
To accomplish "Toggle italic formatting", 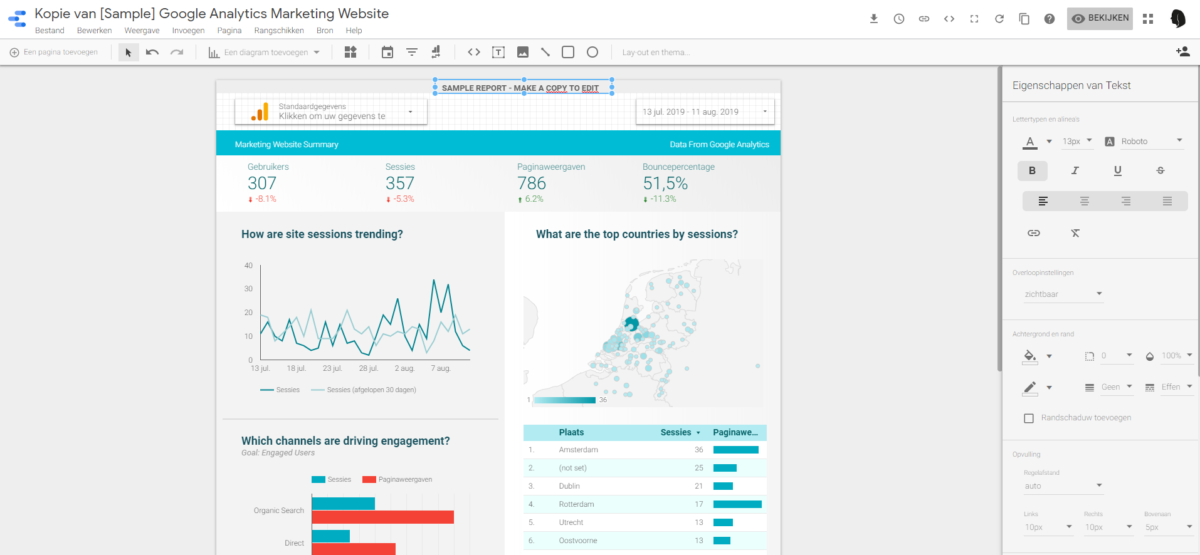I will (1075, 171).
